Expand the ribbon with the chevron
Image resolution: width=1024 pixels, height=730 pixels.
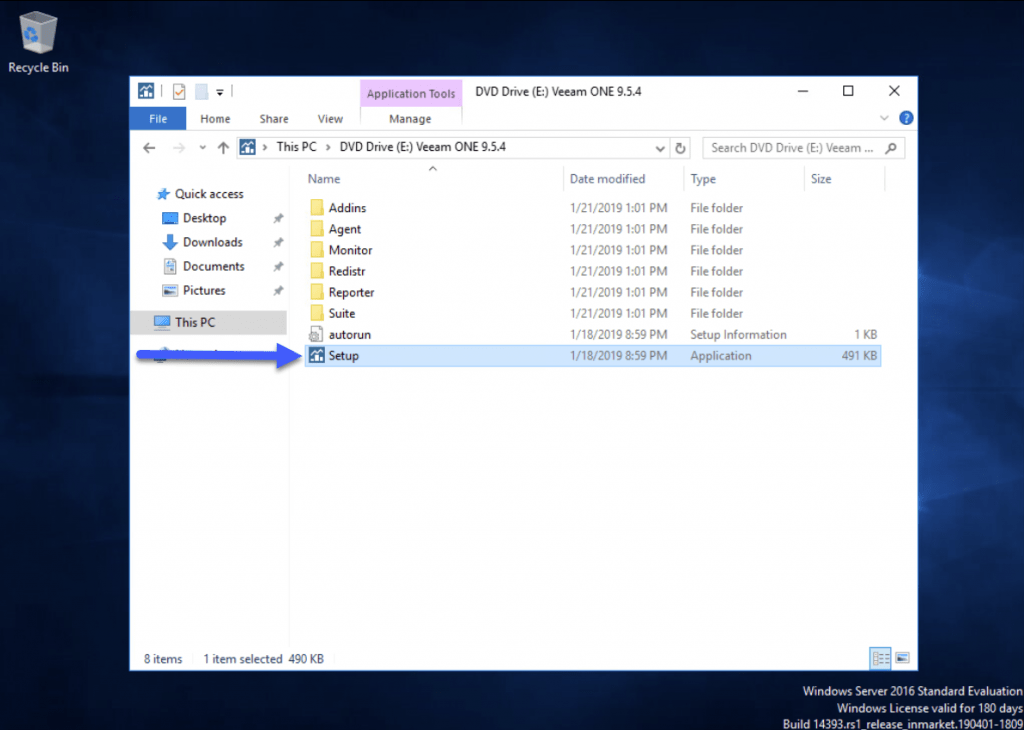(x=884, y=118)
